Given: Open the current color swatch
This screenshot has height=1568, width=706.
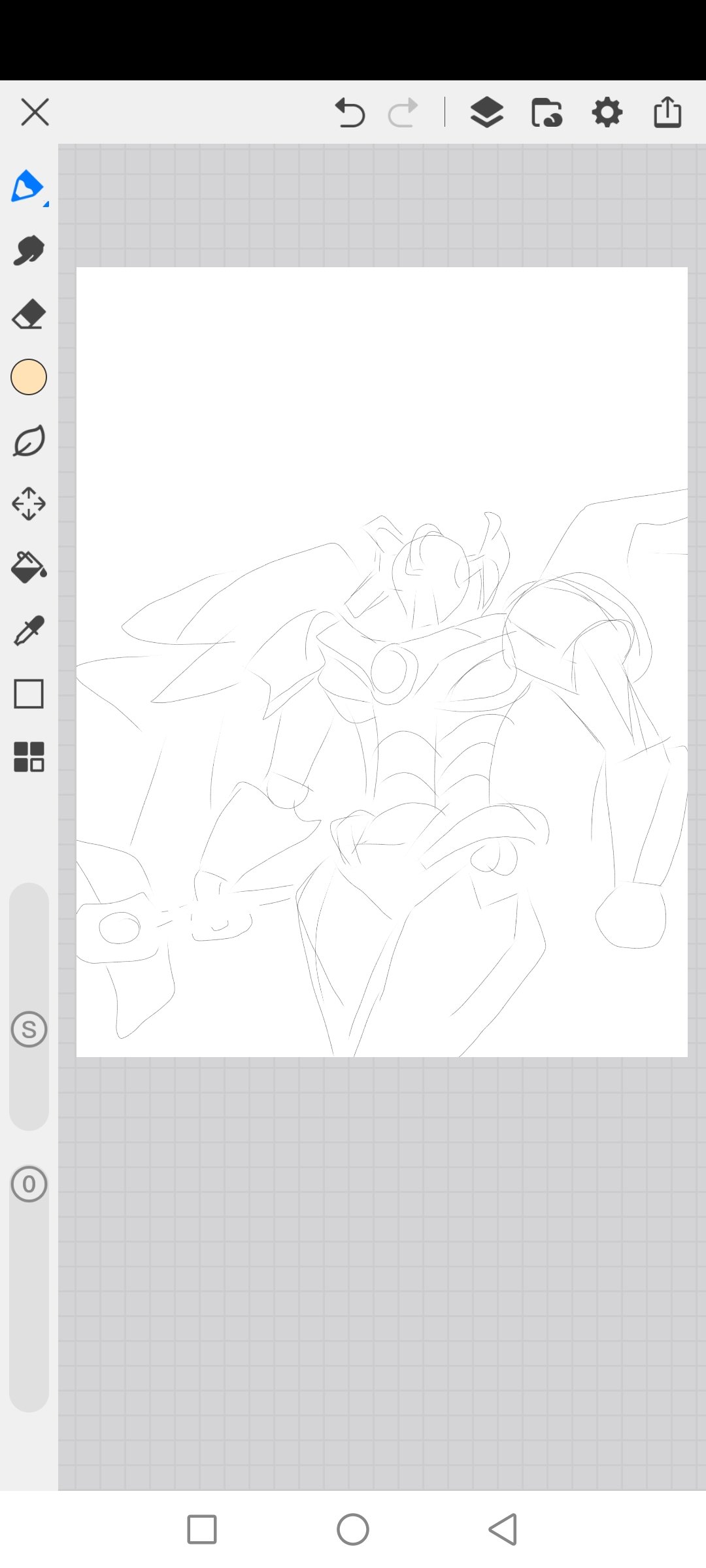Looking at the screenshot, I should click(29, 377).
